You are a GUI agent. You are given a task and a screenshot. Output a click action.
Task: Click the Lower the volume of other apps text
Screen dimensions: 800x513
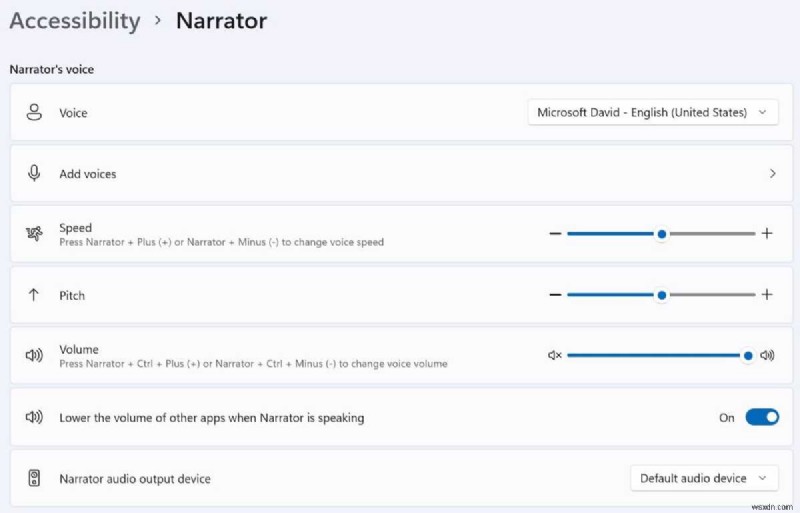pos(212,418)
